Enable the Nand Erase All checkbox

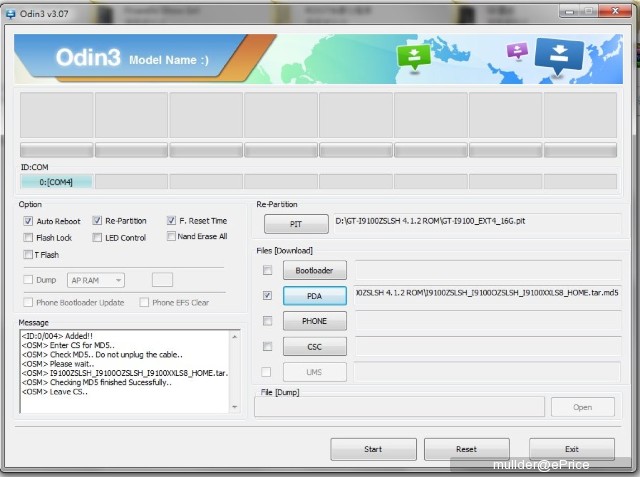click(x=171, y=236)
